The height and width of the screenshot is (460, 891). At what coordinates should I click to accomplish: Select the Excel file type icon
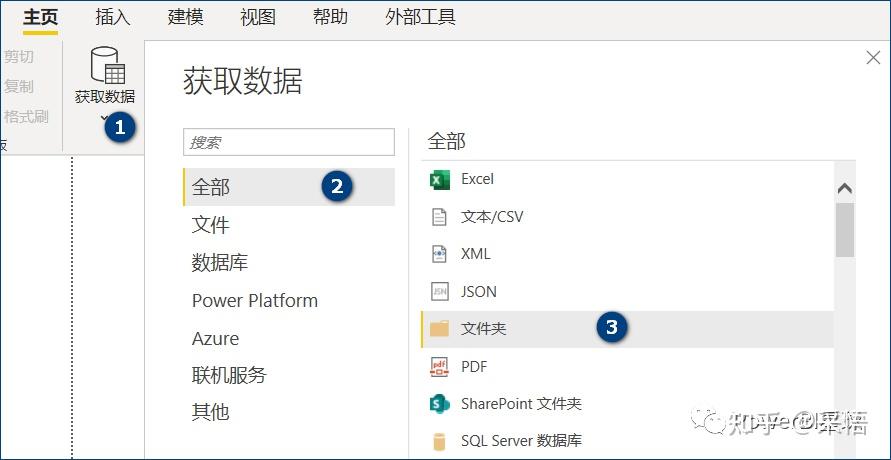tap(439, 180)
